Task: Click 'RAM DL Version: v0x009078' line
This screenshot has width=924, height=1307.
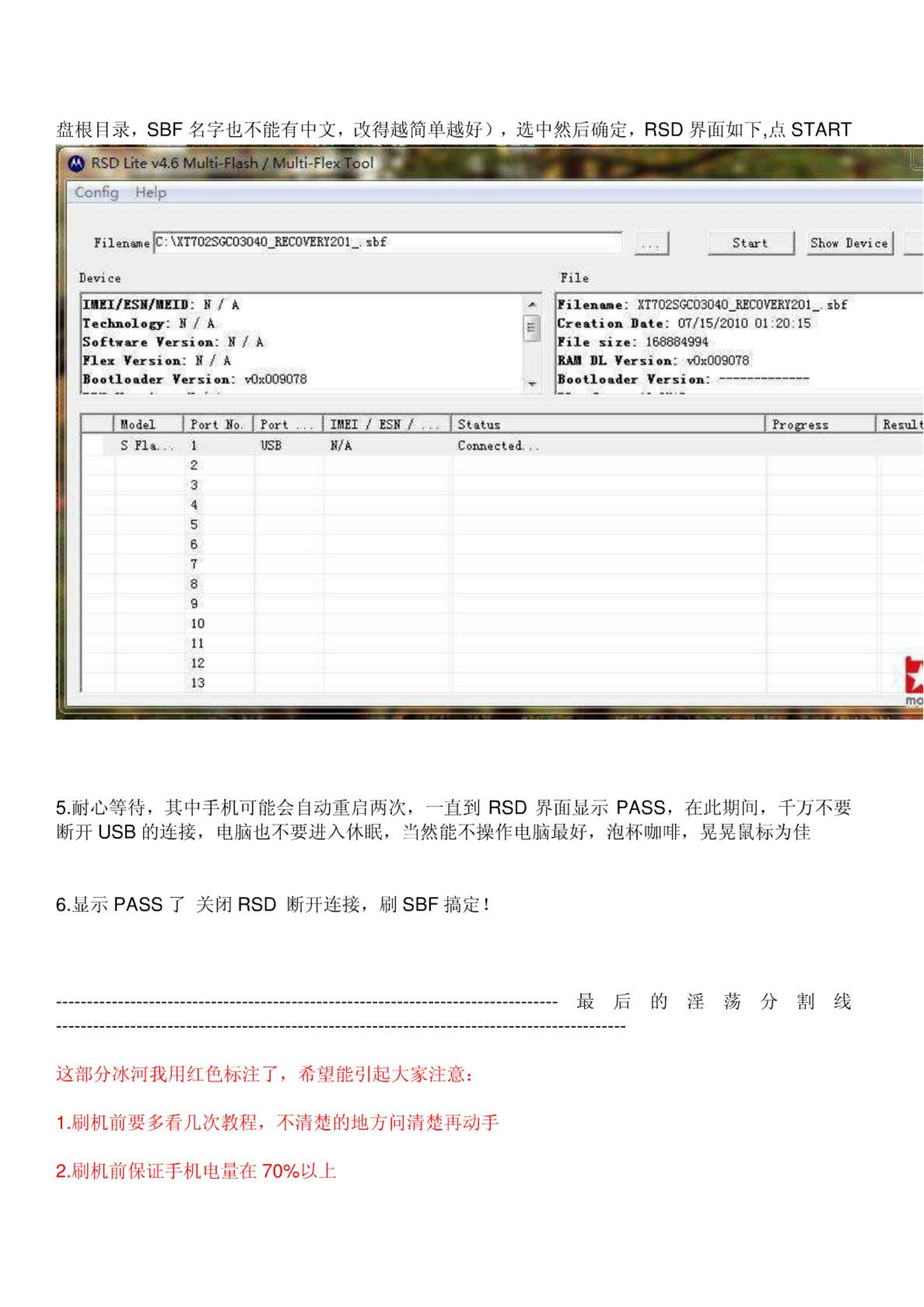Action: click(653, 361)
